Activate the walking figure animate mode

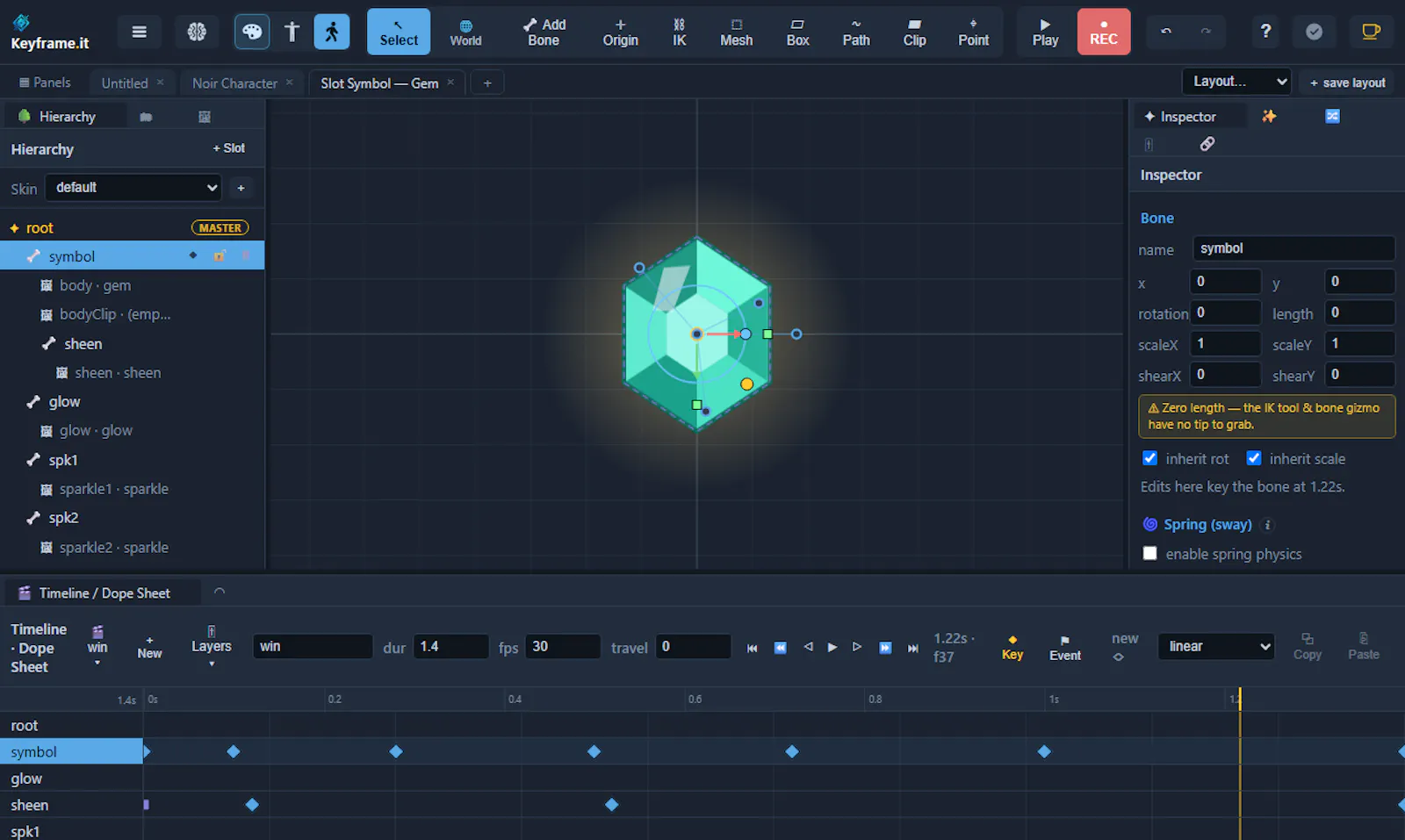point(332,32)
